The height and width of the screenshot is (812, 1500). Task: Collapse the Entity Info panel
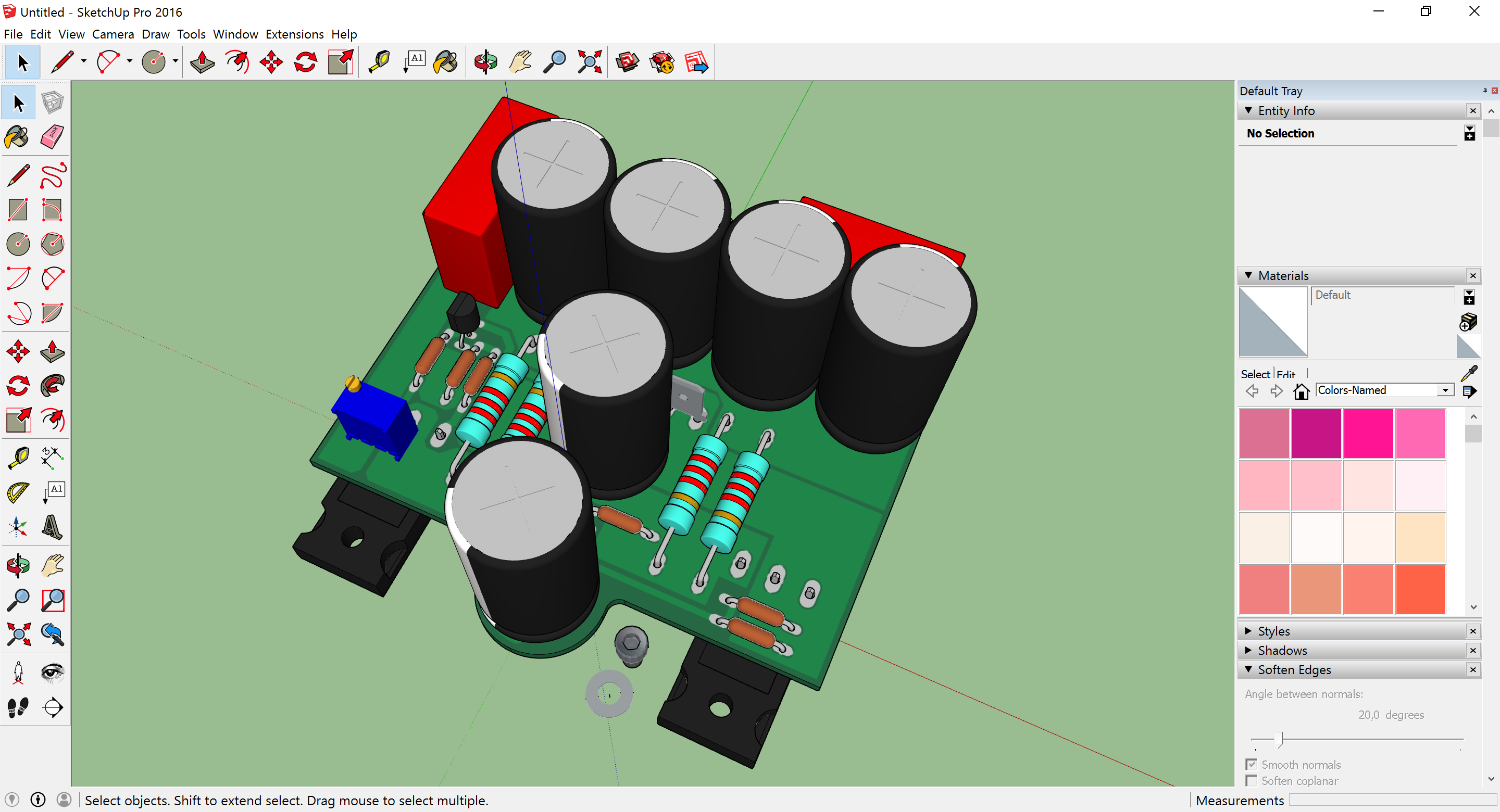tap(1248, 110)
